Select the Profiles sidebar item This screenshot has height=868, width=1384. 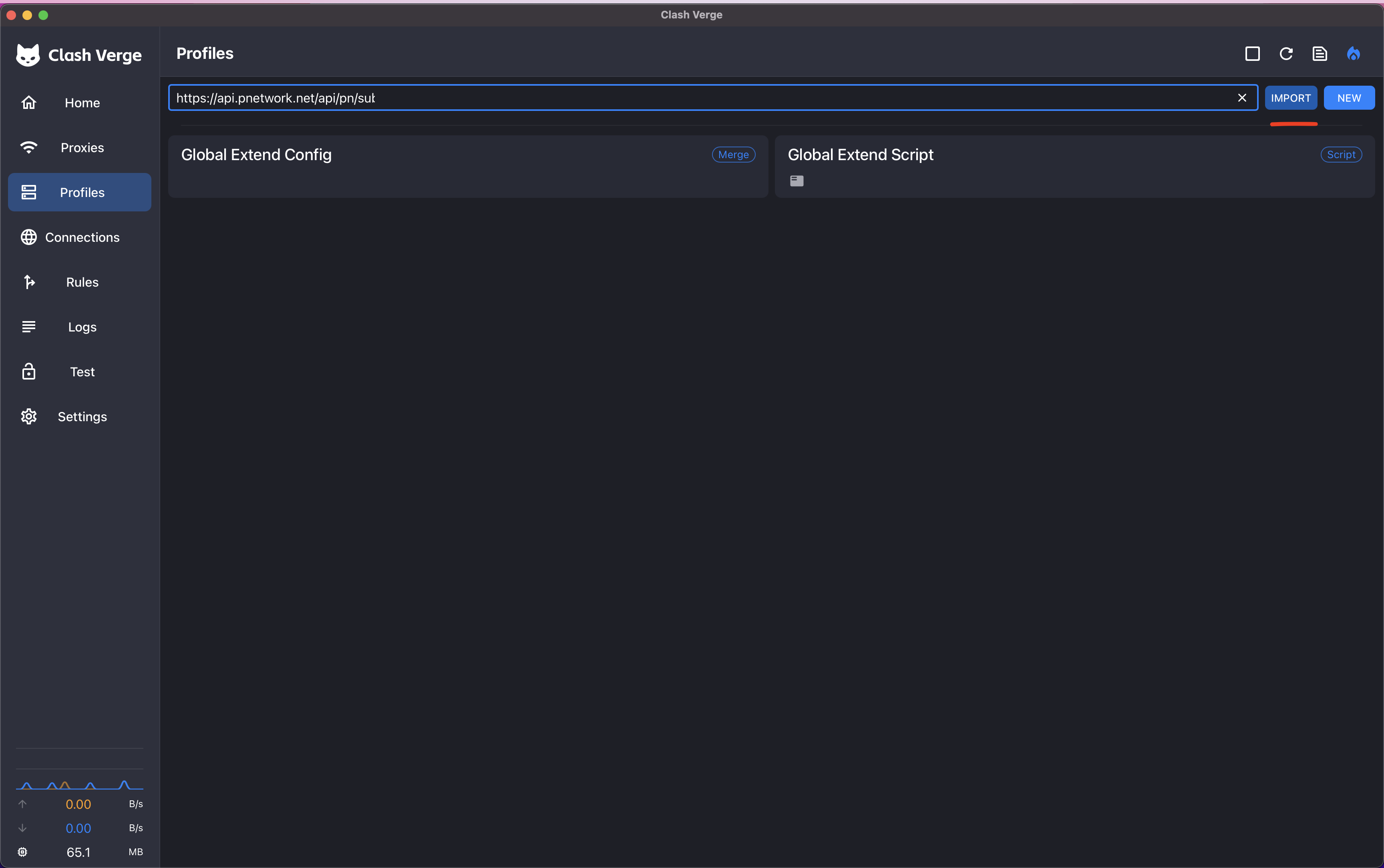[x=80, y=192]
